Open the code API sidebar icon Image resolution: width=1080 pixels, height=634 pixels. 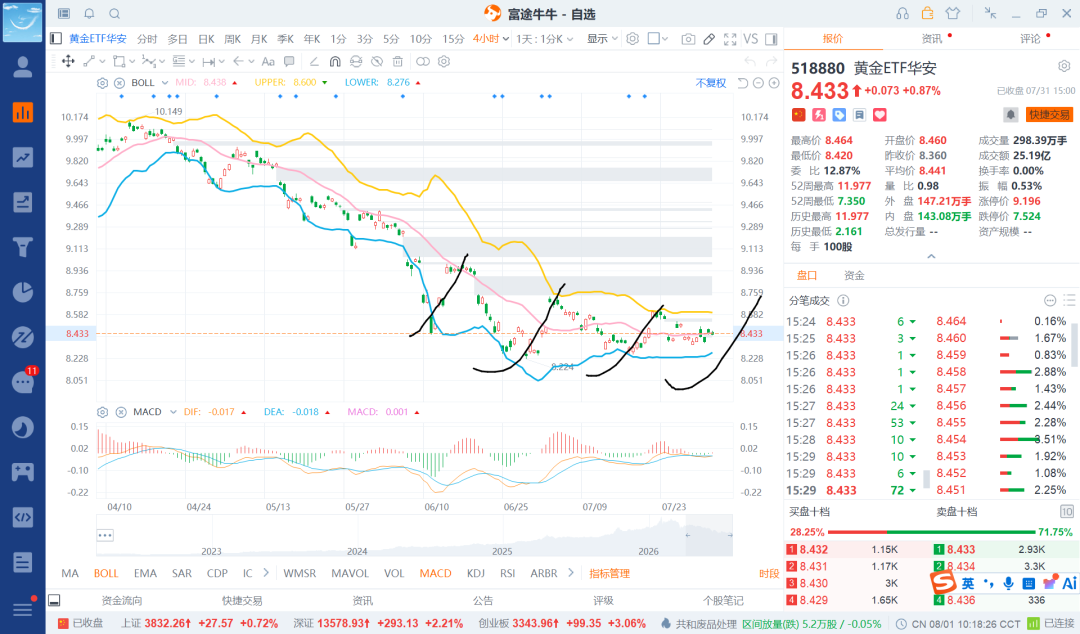tap(23, 517)
